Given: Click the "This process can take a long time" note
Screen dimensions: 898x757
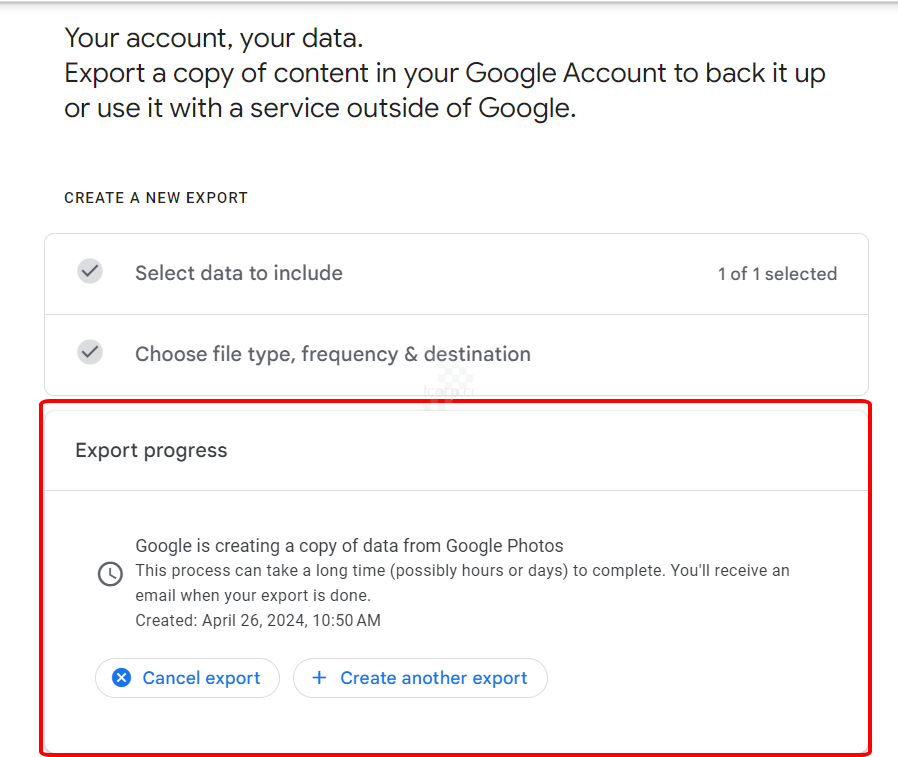Looking at the screenshot, I should 462,571.
